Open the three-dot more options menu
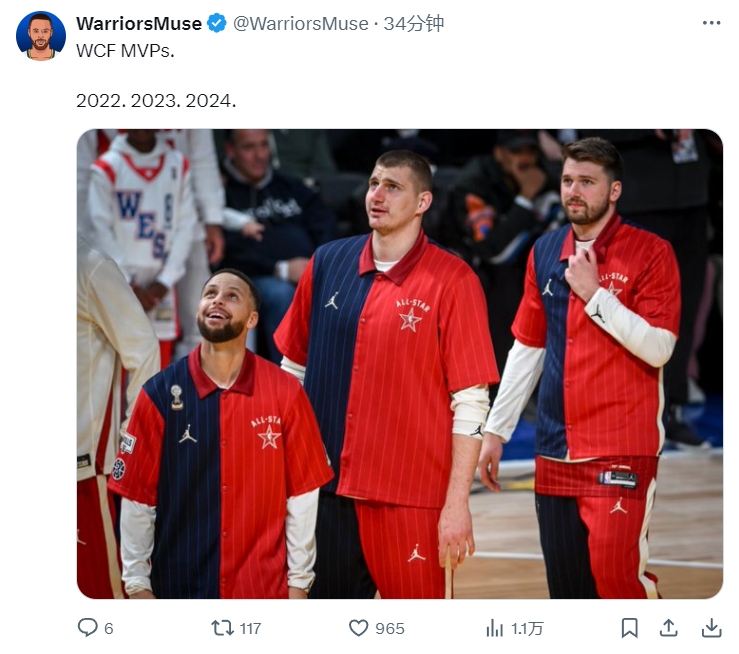Image resolution: width=739 pixels, height=654 pixels. tap(711, 23)
